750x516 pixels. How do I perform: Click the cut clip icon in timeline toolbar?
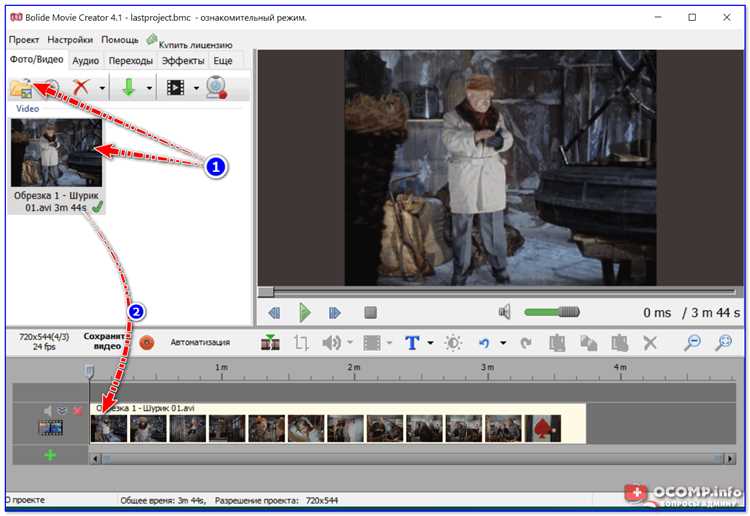point(557,342)
